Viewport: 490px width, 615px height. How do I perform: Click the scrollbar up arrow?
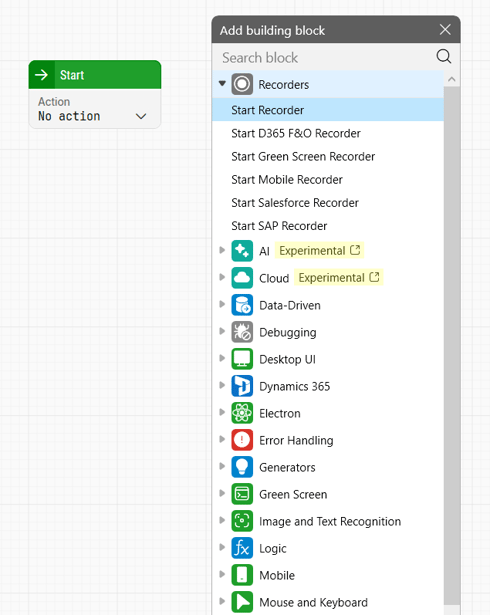452,79
